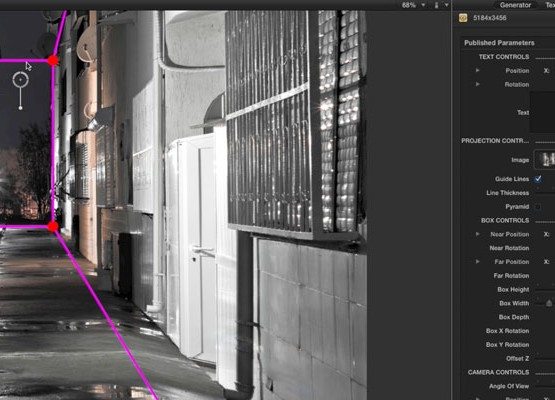Image resolution: width=555 pixels, height=400 pixels.
Task: Expand the Position parameter under Text Controls
Action: (477, 70)
